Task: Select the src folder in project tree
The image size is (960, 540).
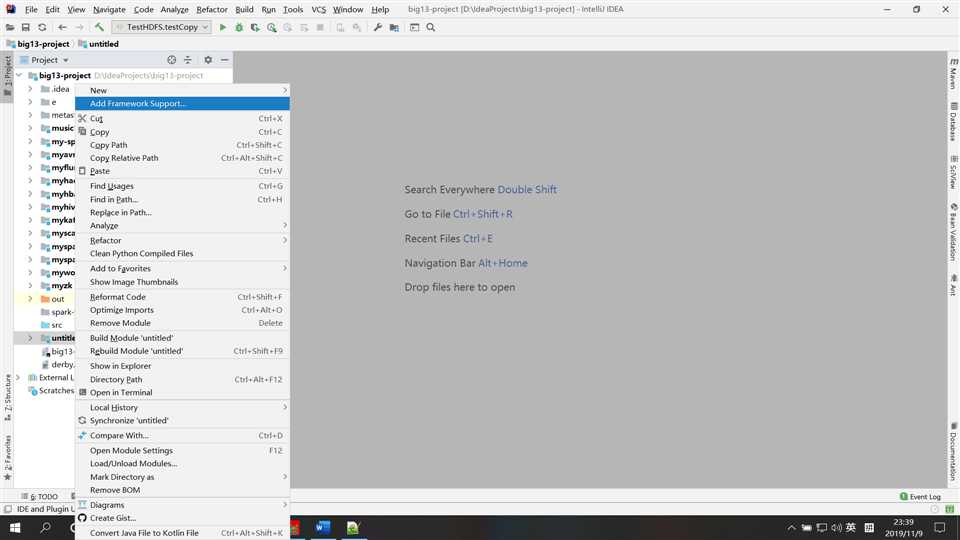Action: 56,325
